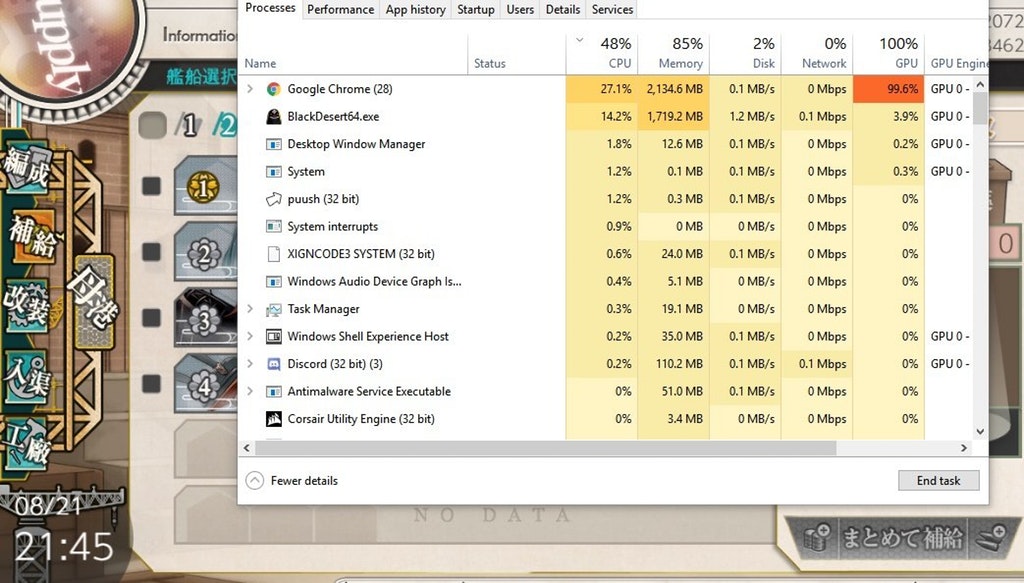The height and width of the screenshot is (583, 1024).
Task: Click the horizontal scrollbar left arrow
Action: tap(247, 448)
